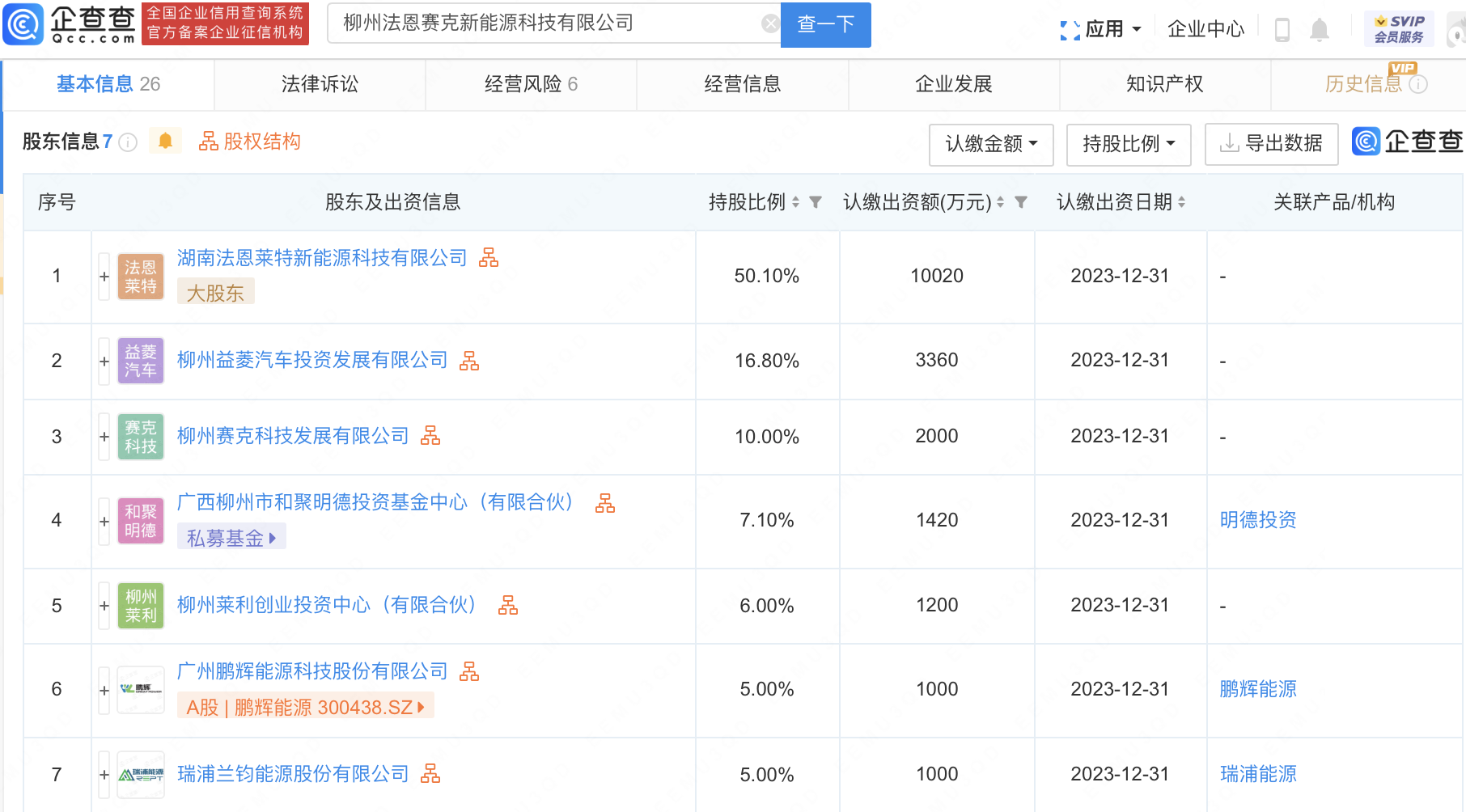This screenshot has height=812, width=1466.
Task: Switch to the 历史信息 VIP tab
Action: (1368, 84)
